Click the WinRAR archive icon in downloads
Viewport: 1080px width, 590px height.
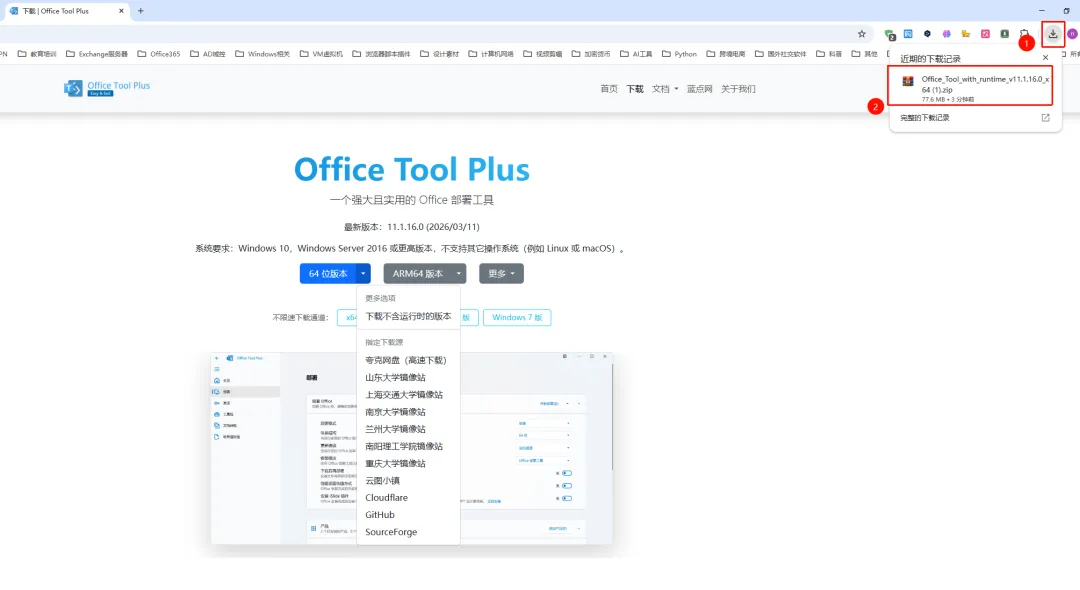[908, 81]
